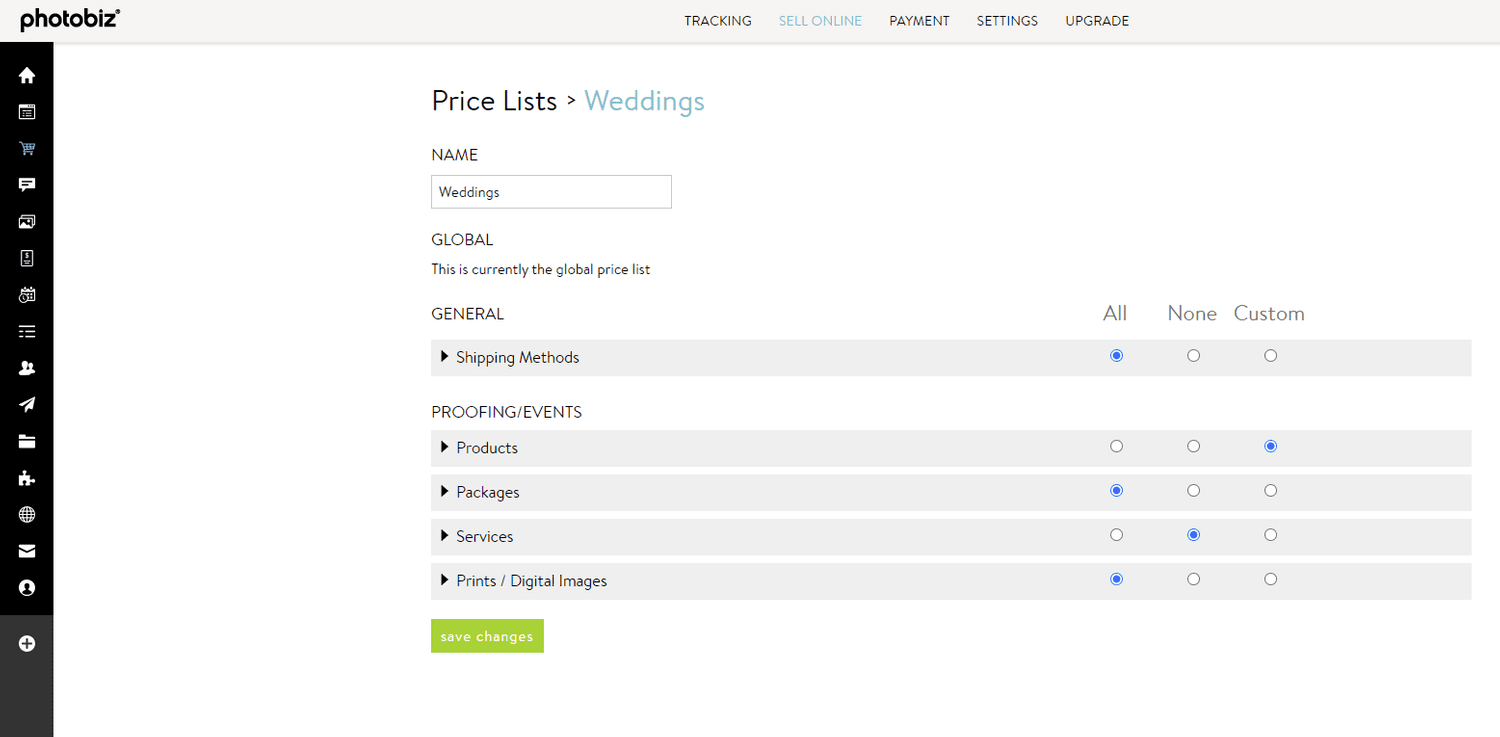Choose Custom for Packages
Image resolution: width=1500 pixels, height=737 pixels.
[x=1270, y=490]
